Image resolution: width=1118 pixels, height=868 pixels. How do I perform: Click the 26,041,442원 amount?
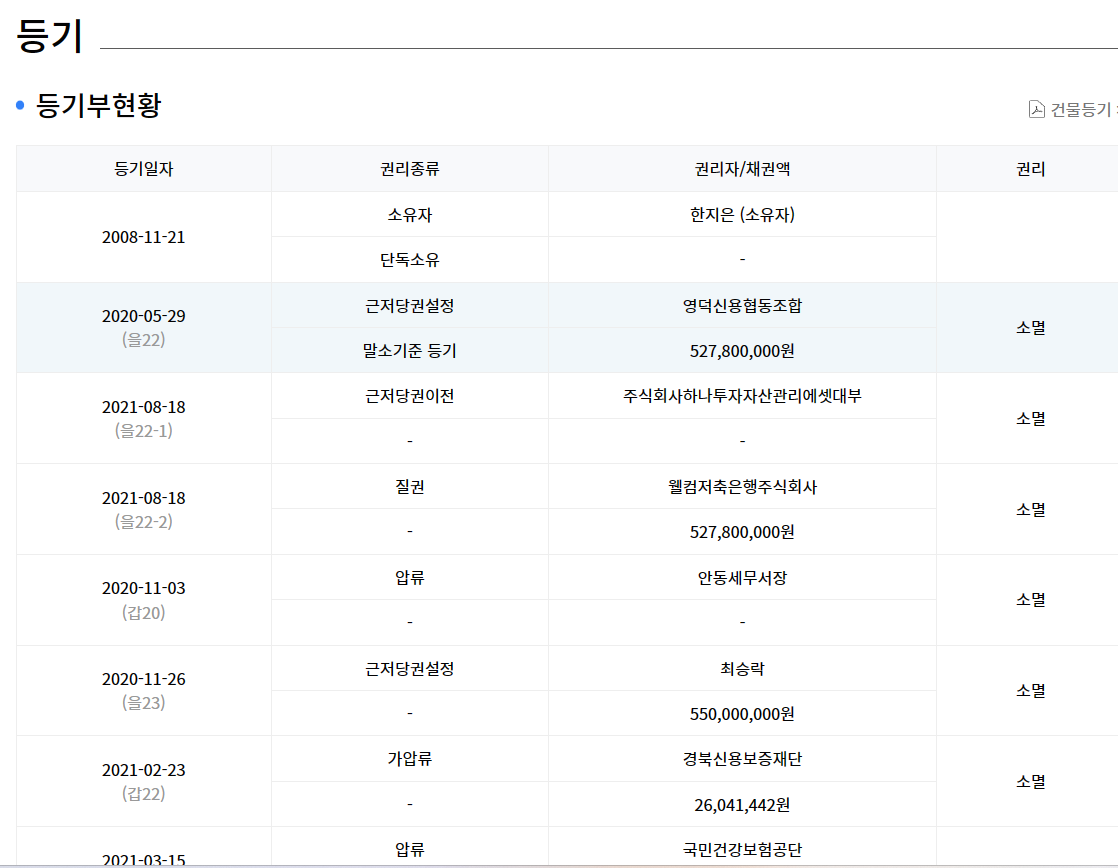(x=742, y=805)
